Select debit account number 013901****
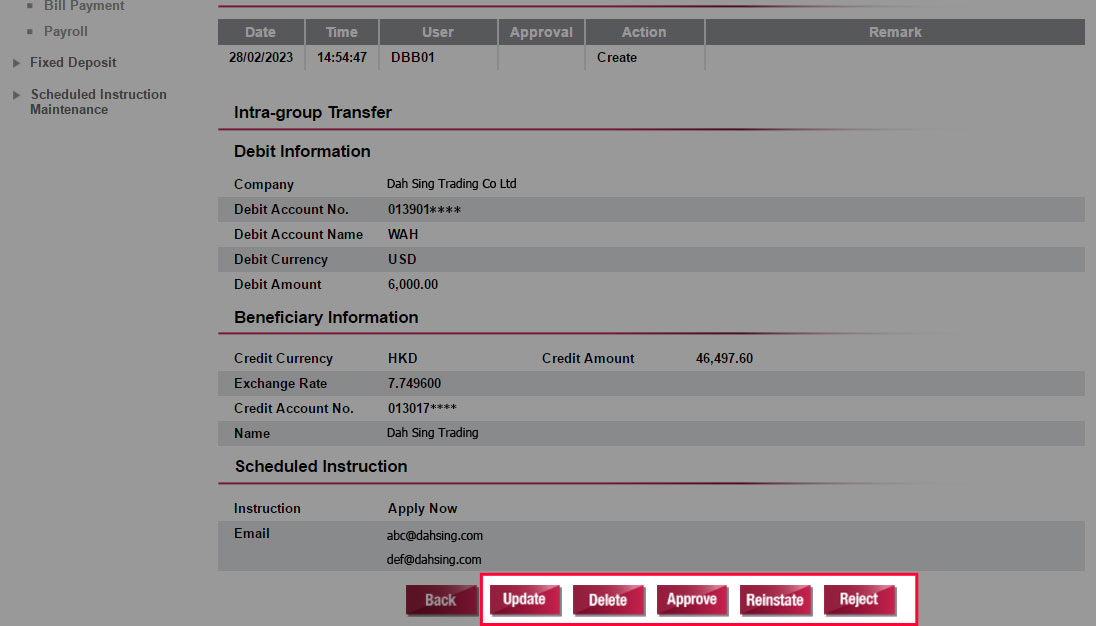This screenshot has height=626, width=1096. tap(424, 210)
